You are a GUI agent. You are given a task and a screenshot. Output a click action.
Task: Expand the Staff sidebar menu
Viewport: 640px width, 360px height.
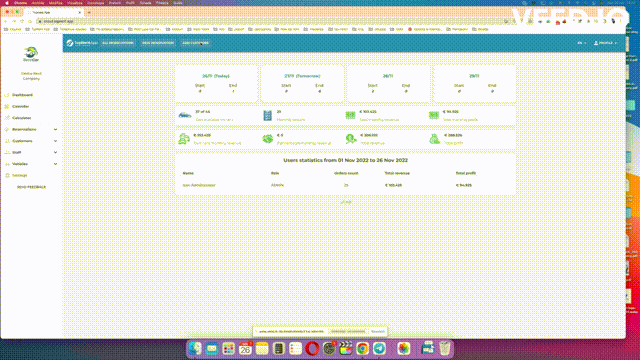(31, 152)
